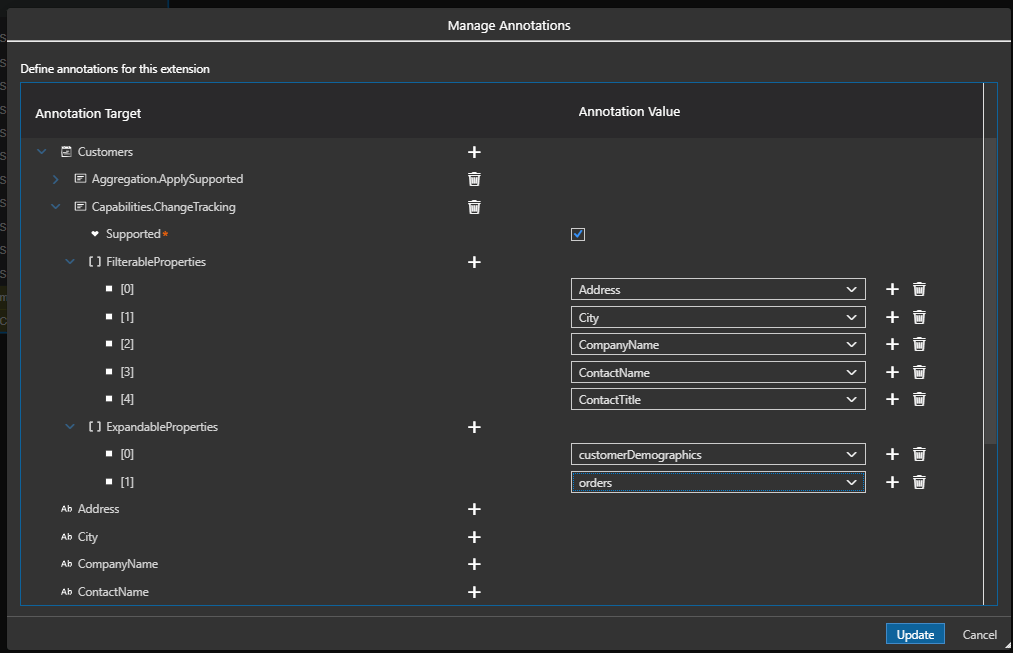This screenshot has width=1013, height=653.
Task: Collapse the ExpandableProperties collection
Action: click(70, 427)
